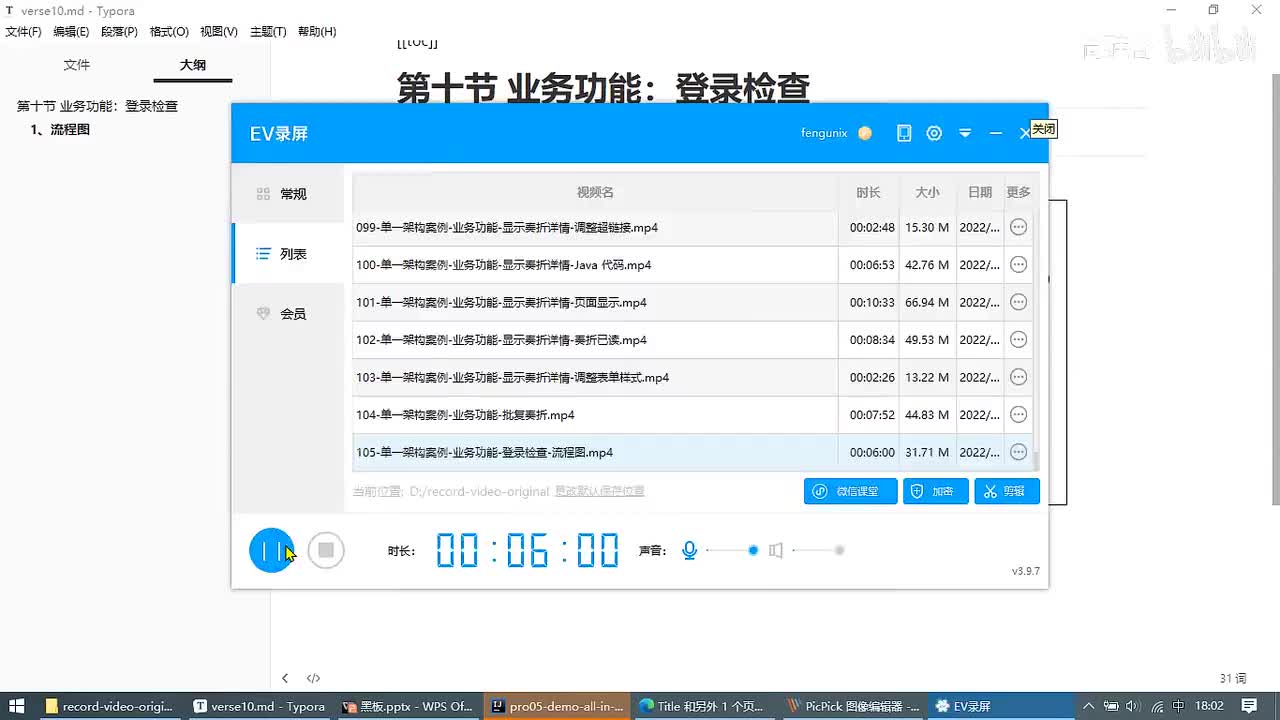Click the 剪辑 button
Viewport: 1280px width, 720px height.
[1007, 491]
